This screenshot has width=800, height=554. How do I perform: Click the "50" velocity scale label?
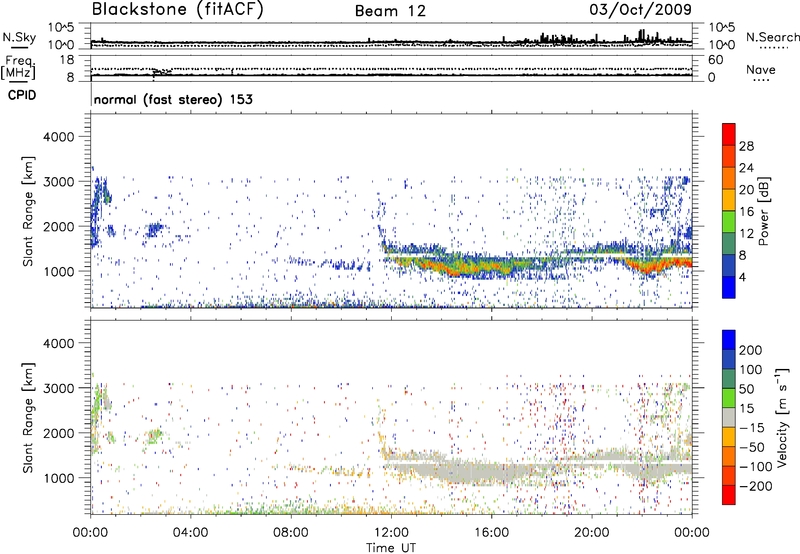pos(746,389)
